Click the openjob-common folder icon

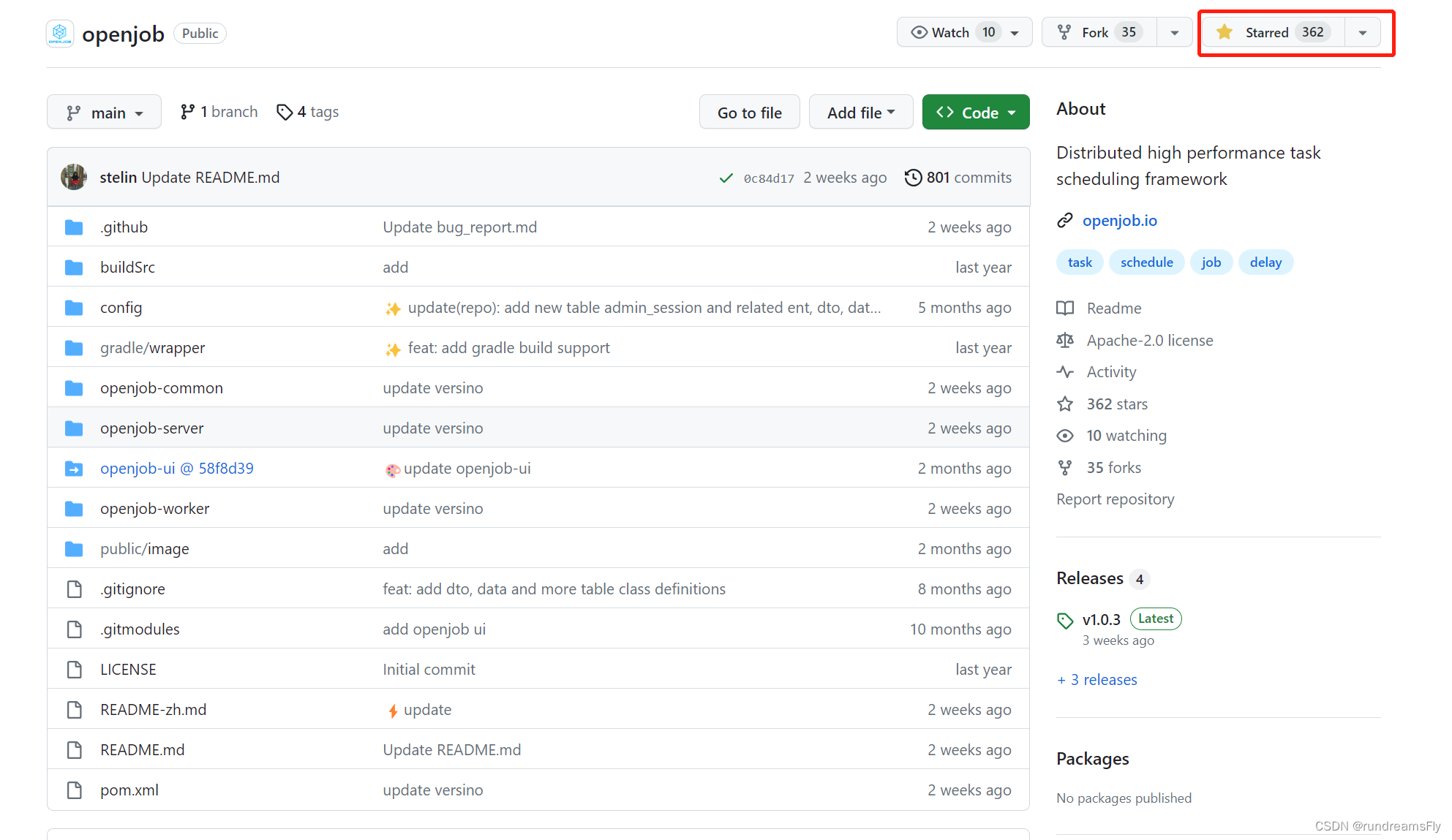pyautogui.click(x=74, y=388)
